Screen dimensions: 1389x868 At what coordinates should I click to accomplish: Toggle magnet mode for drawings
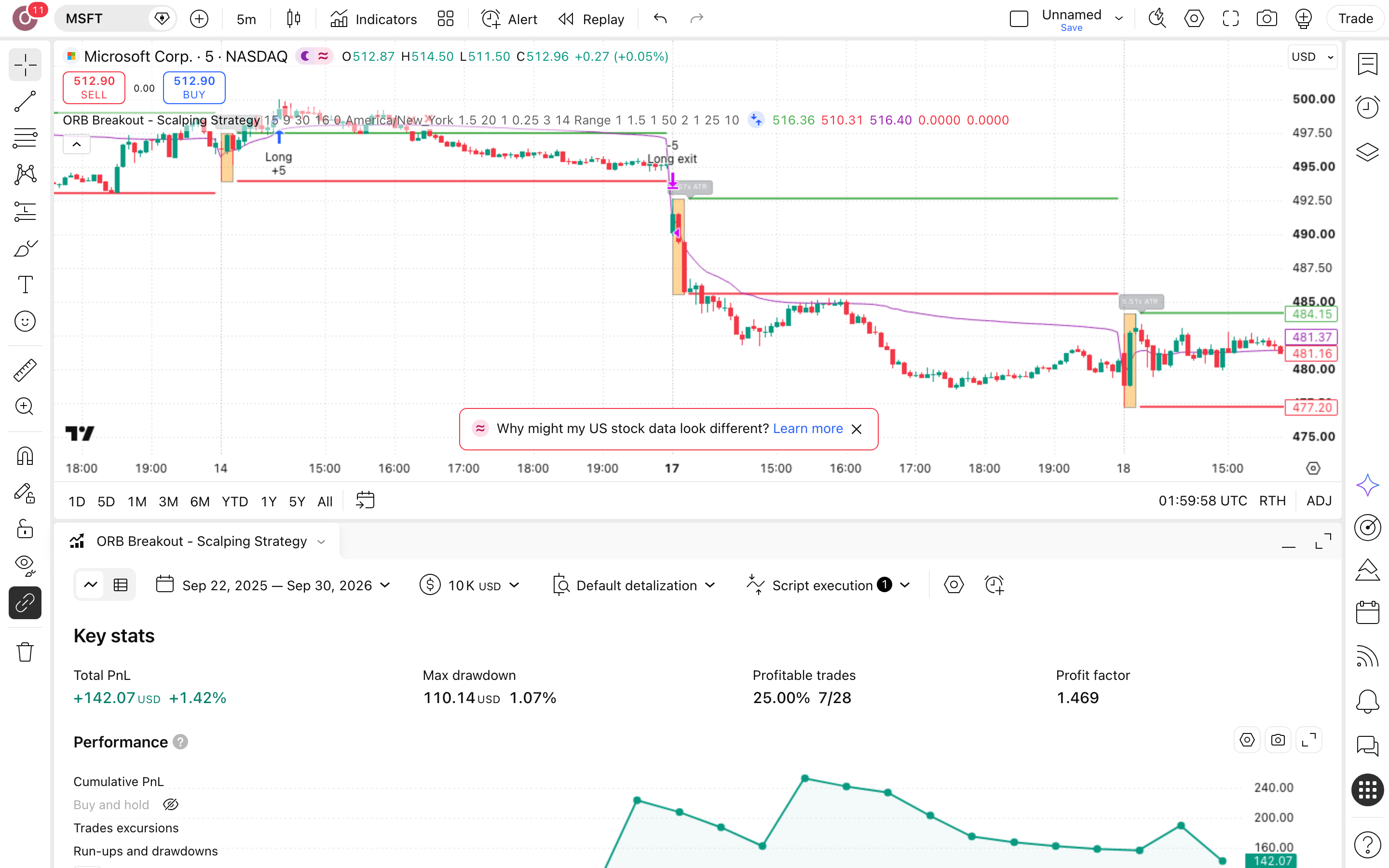coord(25,456)
